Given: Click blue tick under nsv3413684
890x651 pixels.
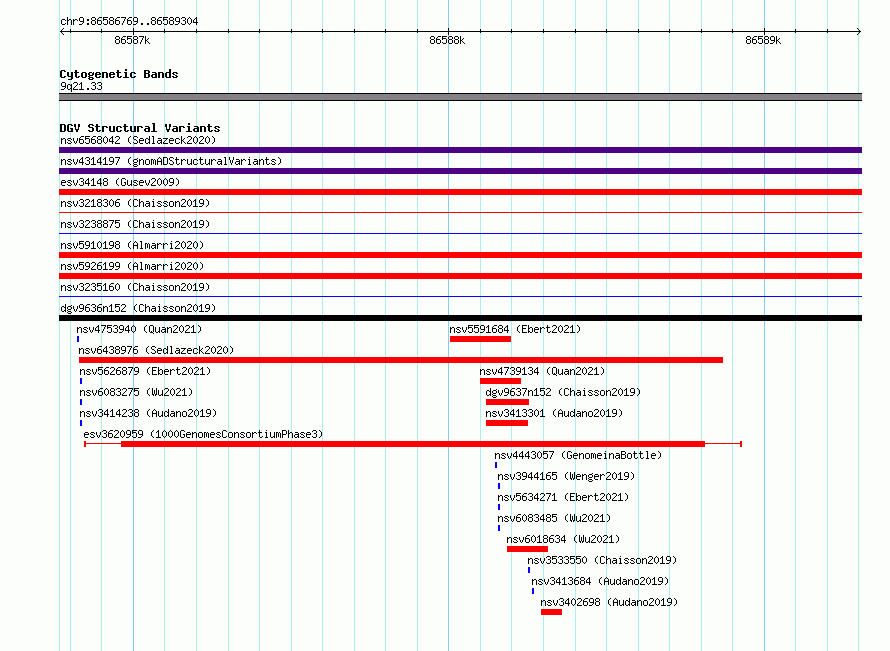Looking at the screenshot, I should coord(533,591).
